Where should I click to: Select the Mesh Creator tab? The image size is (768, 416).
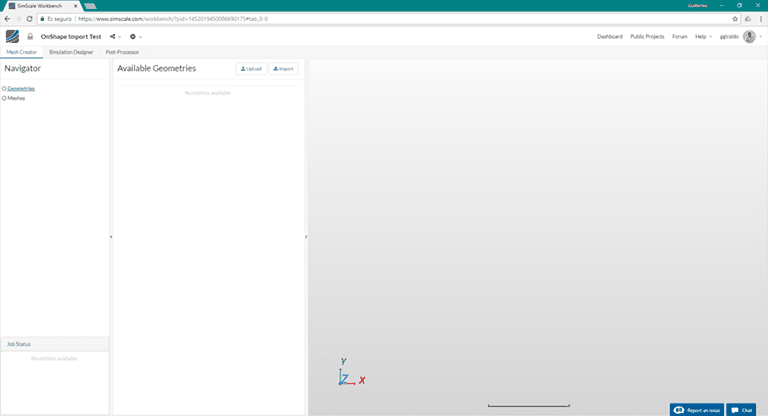(x=22, y=51)
